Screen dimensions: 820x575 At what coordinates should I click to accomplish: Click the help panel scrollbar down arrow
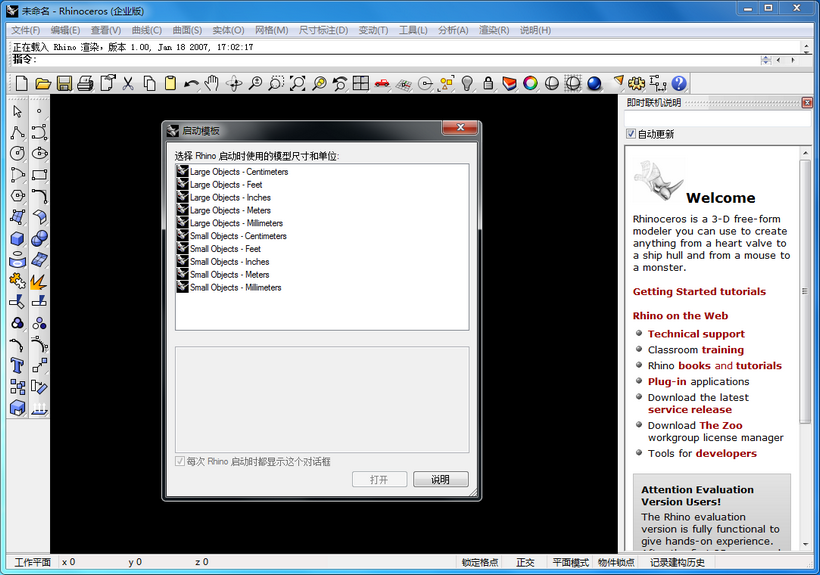(805, 545)
